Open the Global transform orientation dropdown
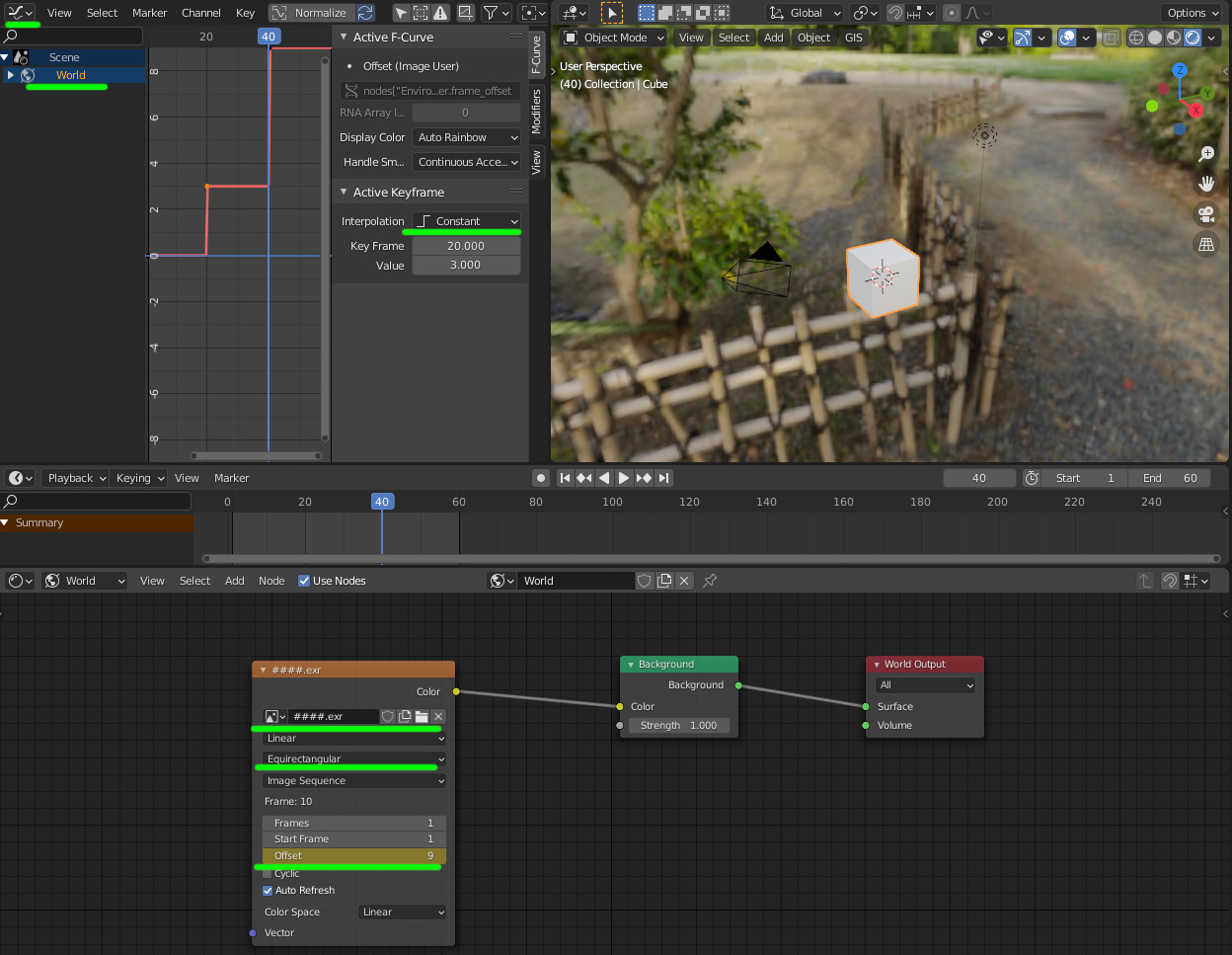This screenshot has height=955, width=1232. point(803,13)
